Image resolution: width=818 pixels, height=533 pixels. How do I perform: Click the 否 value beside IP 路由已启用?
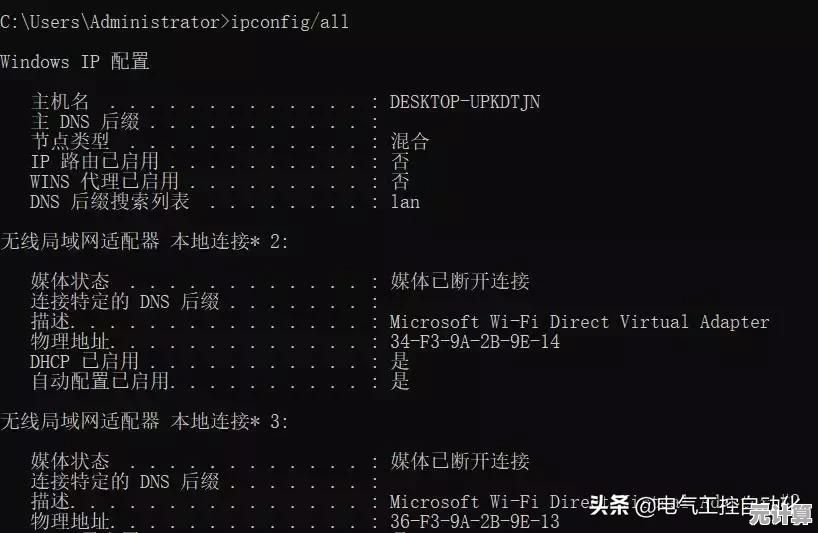[400, 162]
